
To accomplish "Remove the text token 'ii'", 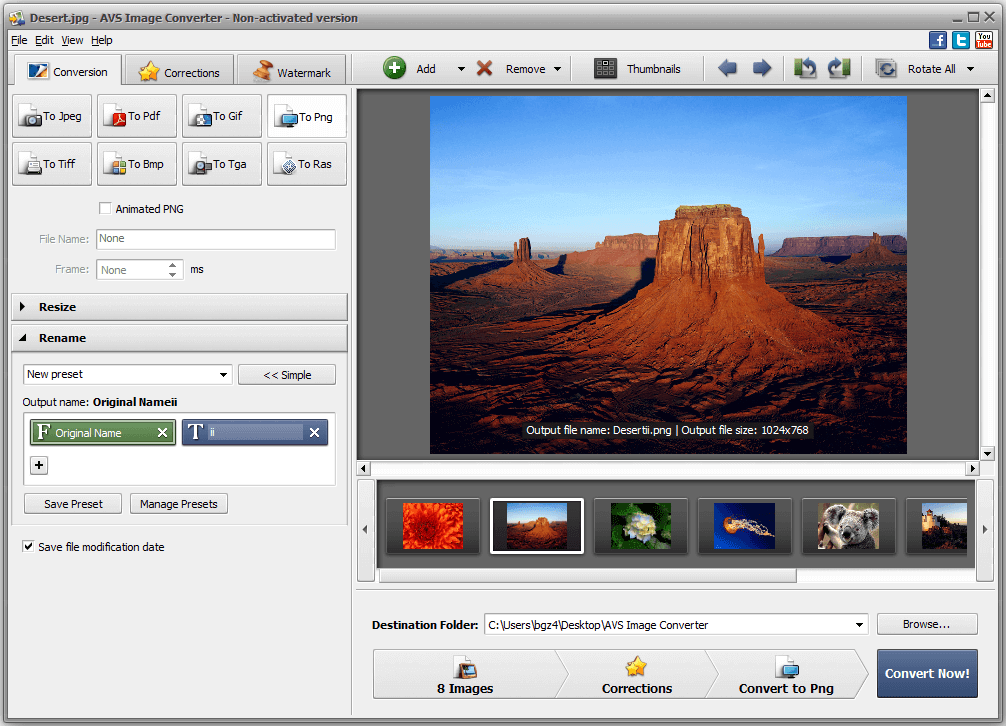I will click(x=314, y=433).
